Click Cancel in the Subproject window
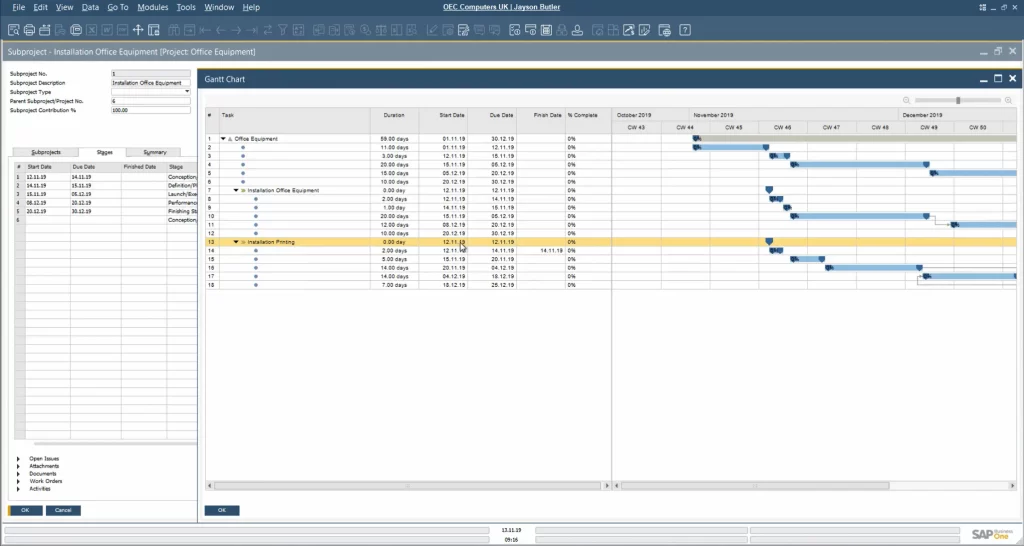The image size is (1024, 546). [x=63, y=510]
